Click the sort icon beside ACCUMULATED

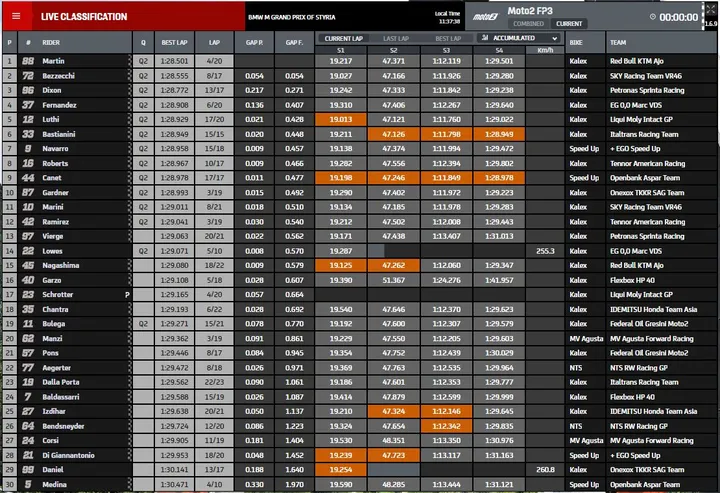(485, 38)
